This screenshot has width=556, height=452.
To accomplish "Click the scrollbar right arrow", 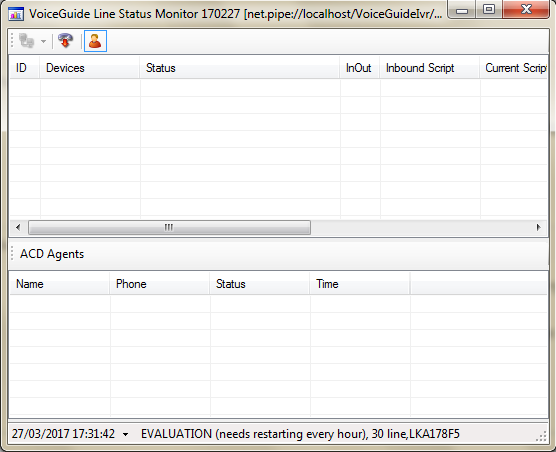I will click(539, 227).
